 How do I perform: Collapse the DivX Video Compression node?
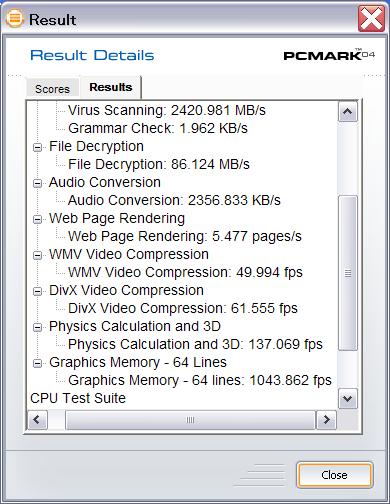[38, 291]
